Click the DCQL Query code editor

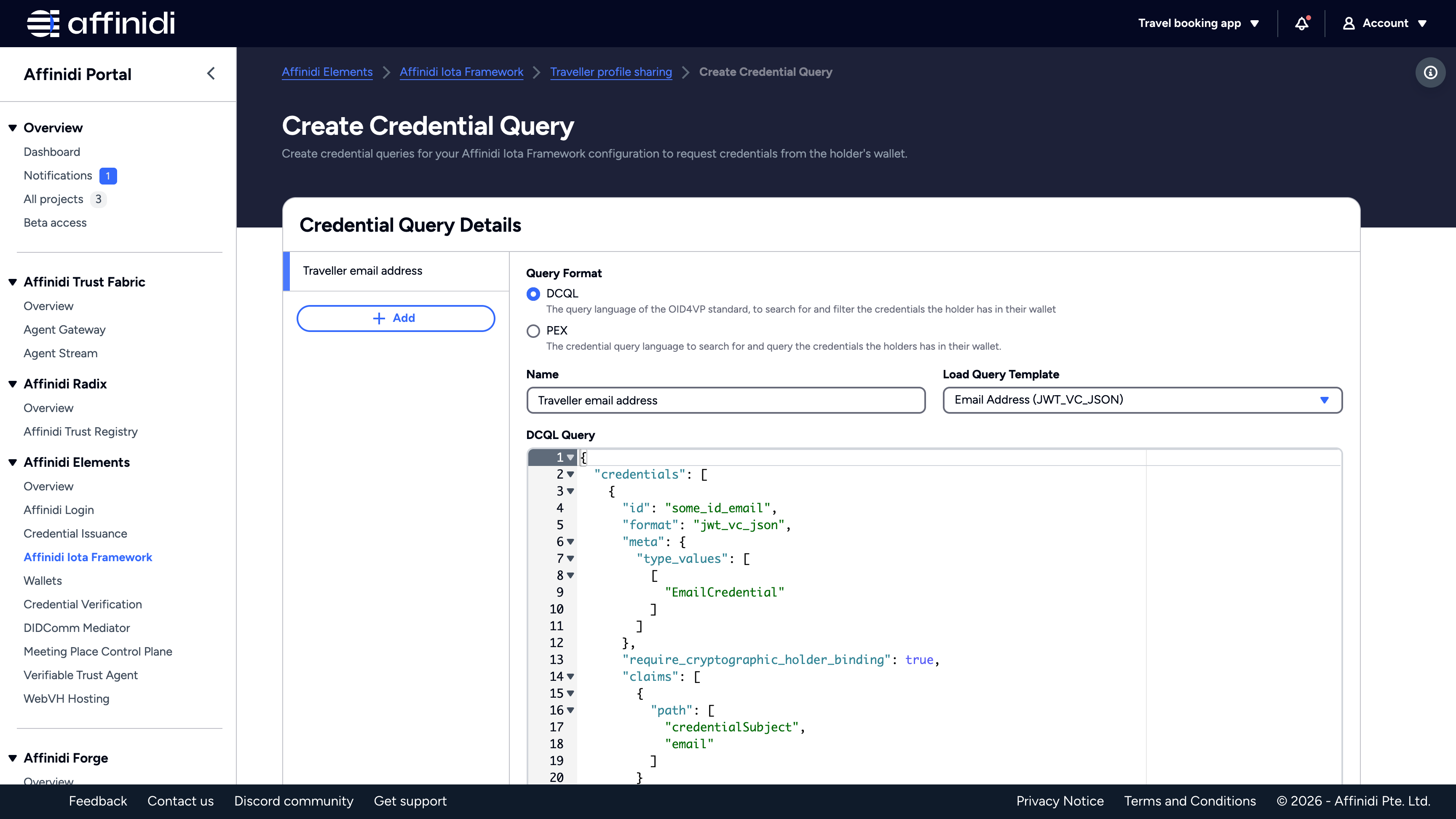(x=934, y=616)
